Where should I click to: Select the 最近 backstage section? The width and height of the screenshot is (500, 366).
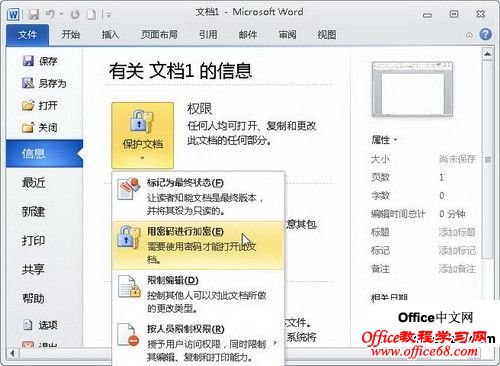(33, 182)
